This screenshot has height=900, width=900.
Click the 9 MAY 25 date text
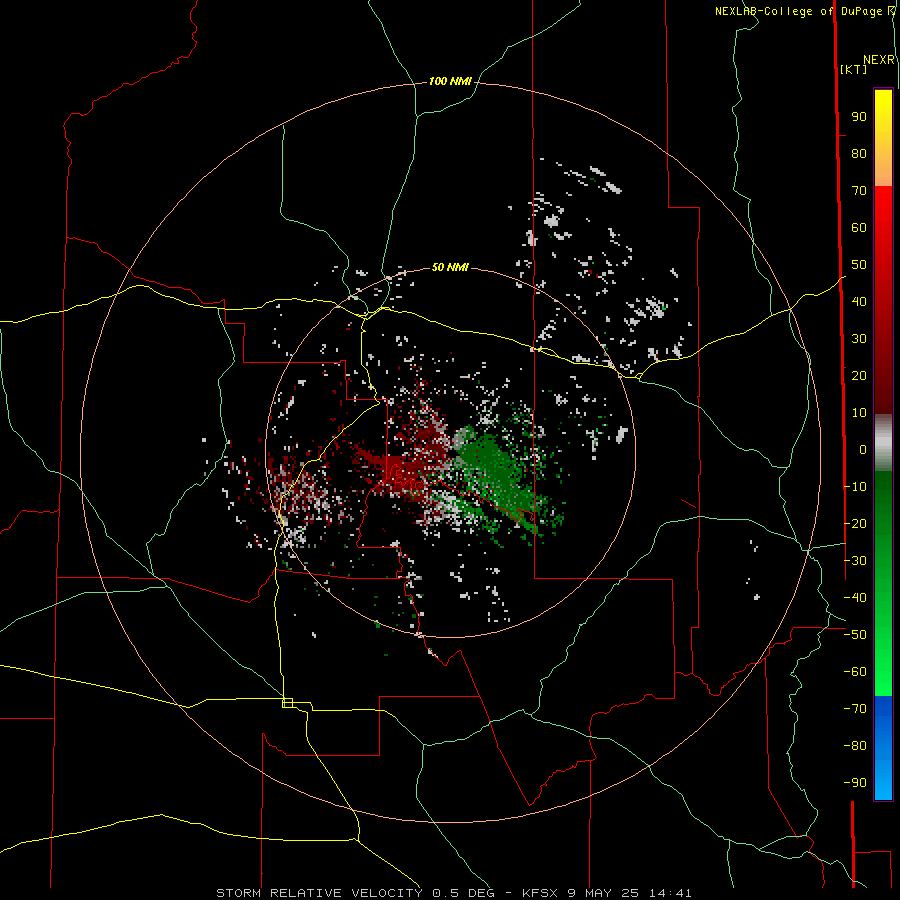coord(604,893)
